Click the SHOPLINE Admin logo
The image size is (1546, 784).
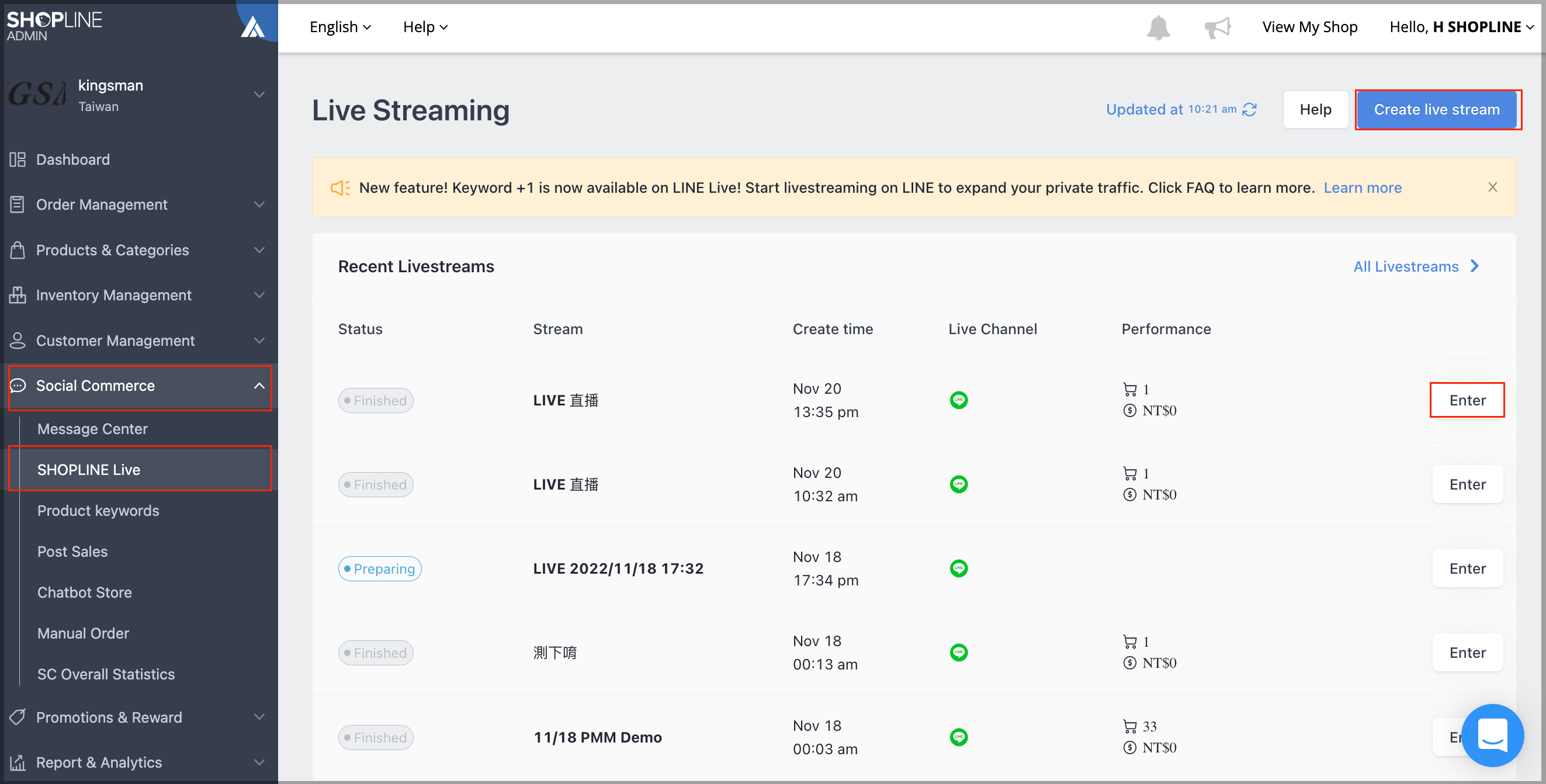54,26
